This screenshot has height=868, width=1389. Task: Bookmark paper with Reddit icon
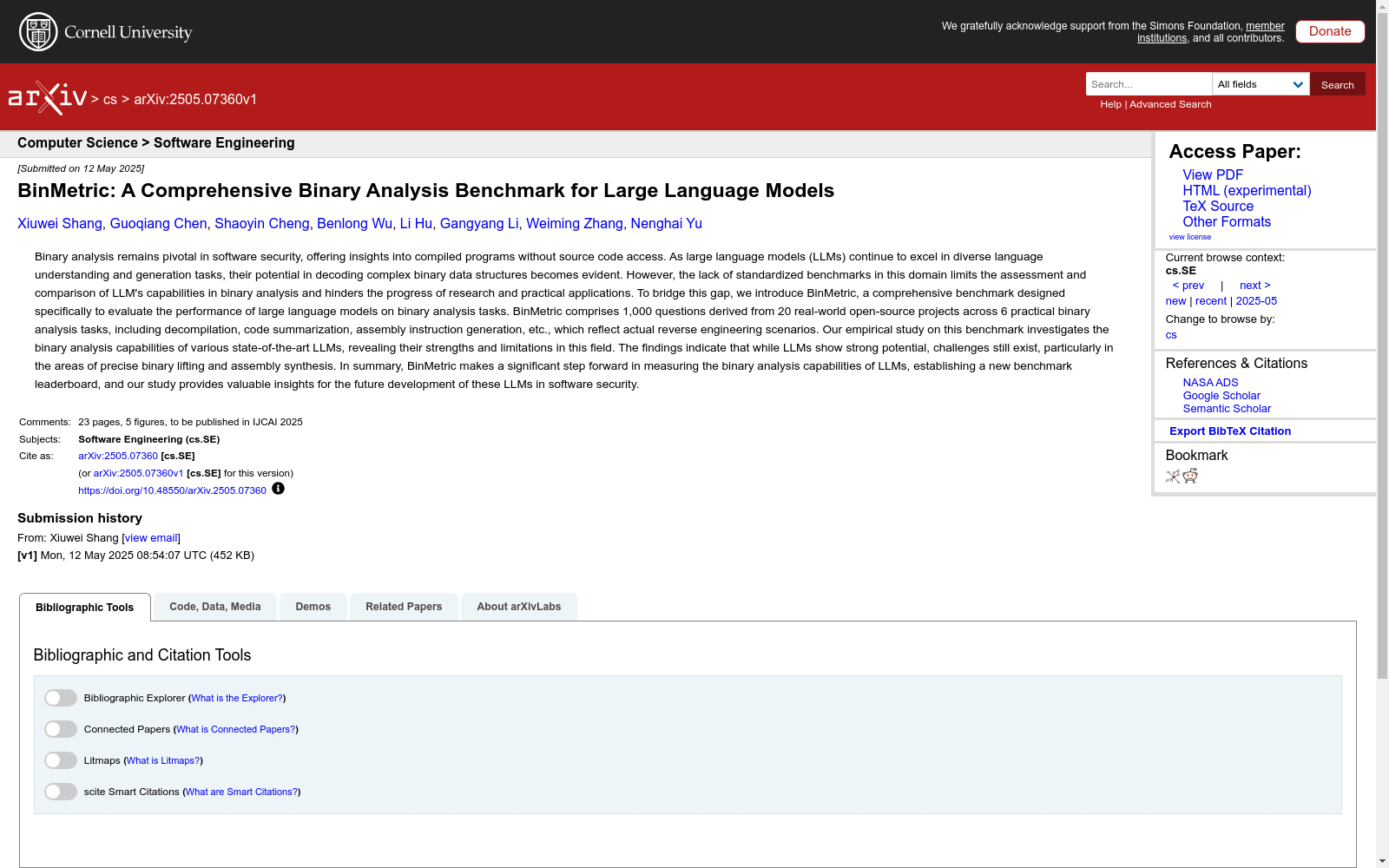(x=1190, y=476)
